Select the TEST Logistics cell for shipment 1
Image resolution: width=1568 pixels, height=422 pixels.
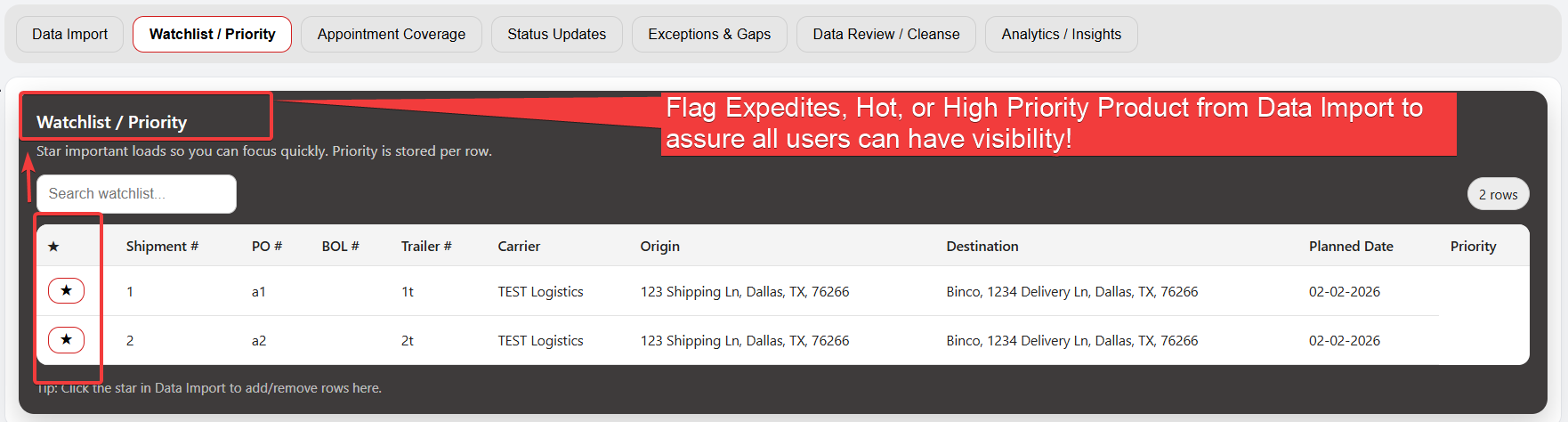coord(540,292)
